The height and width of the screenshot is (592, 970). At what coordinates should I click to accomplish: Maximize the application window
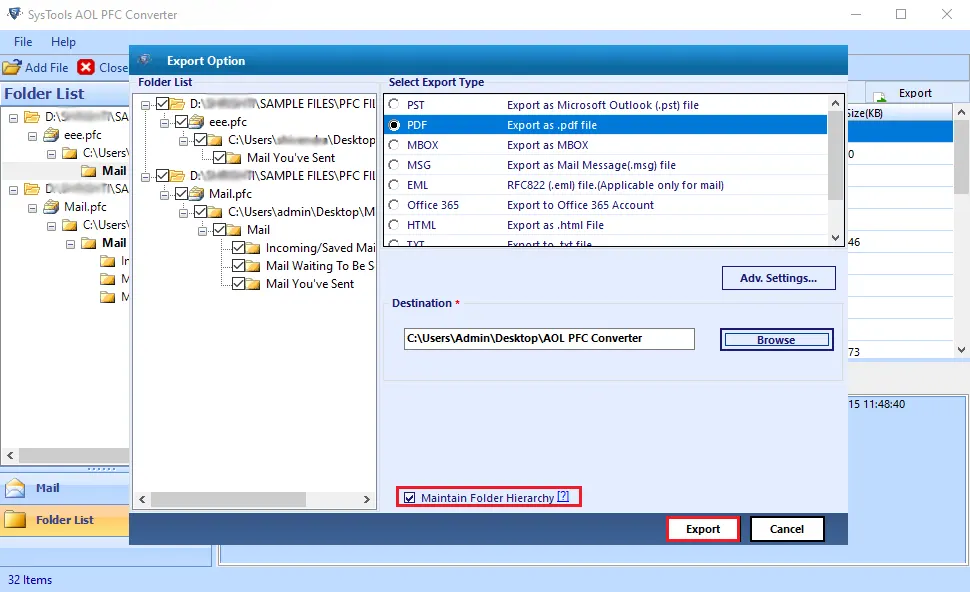pyautogui.click(x=901, y=14)
